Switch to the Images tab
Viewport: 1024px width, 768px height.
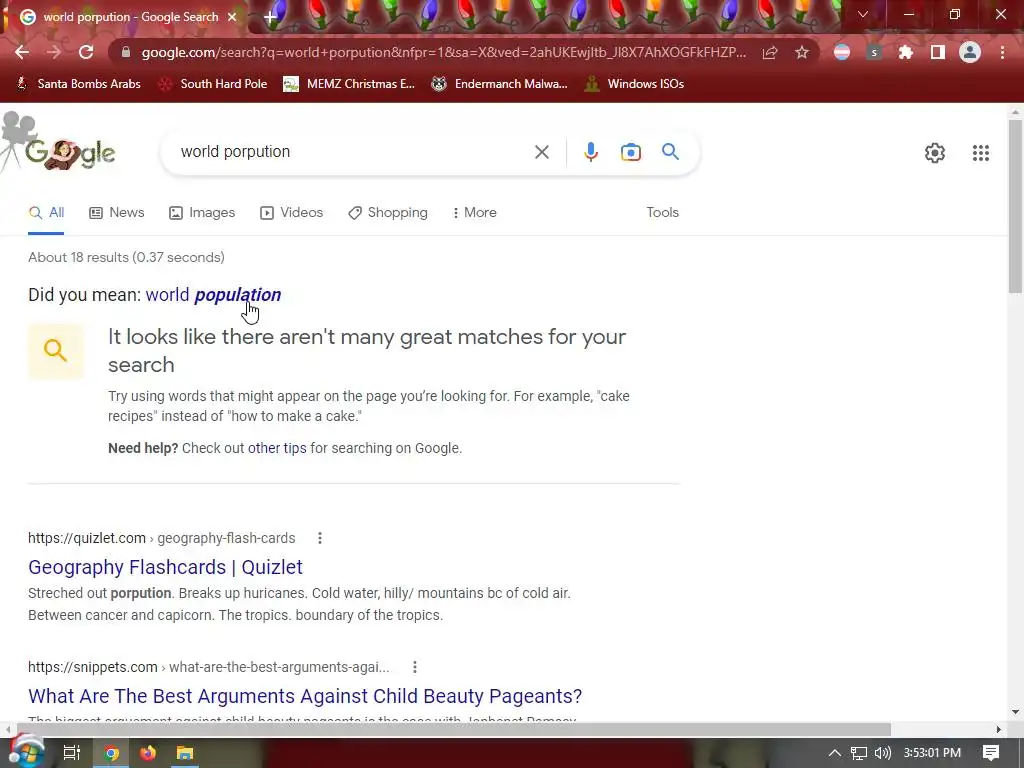(202, 212)
